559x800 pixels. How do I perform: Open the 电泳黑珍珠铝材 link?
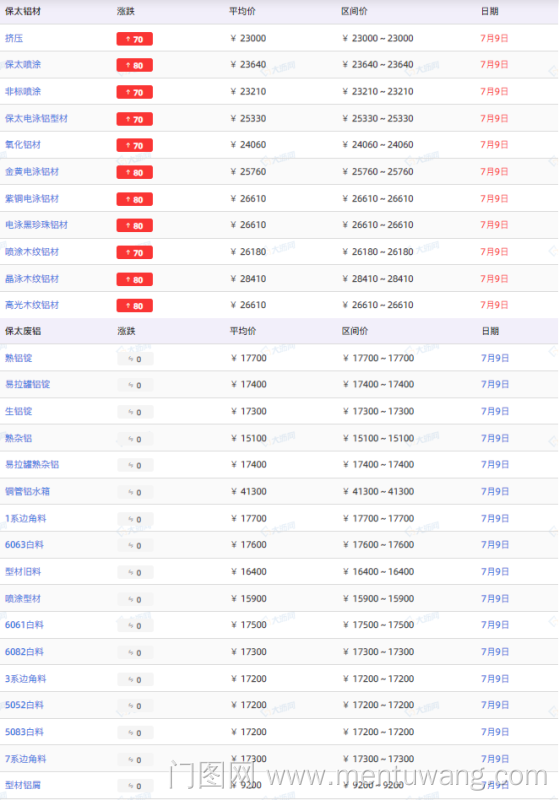[36, 225]
